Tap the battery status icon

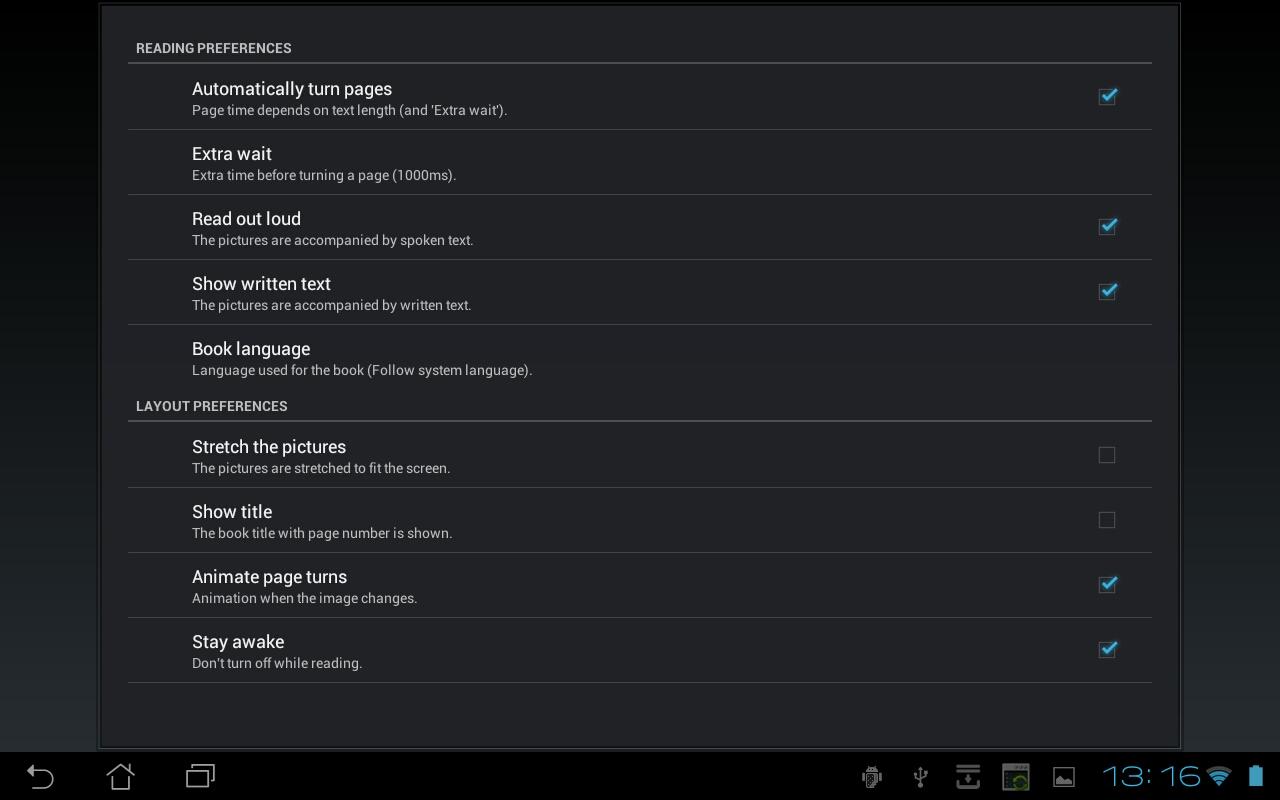(1255, 776)
